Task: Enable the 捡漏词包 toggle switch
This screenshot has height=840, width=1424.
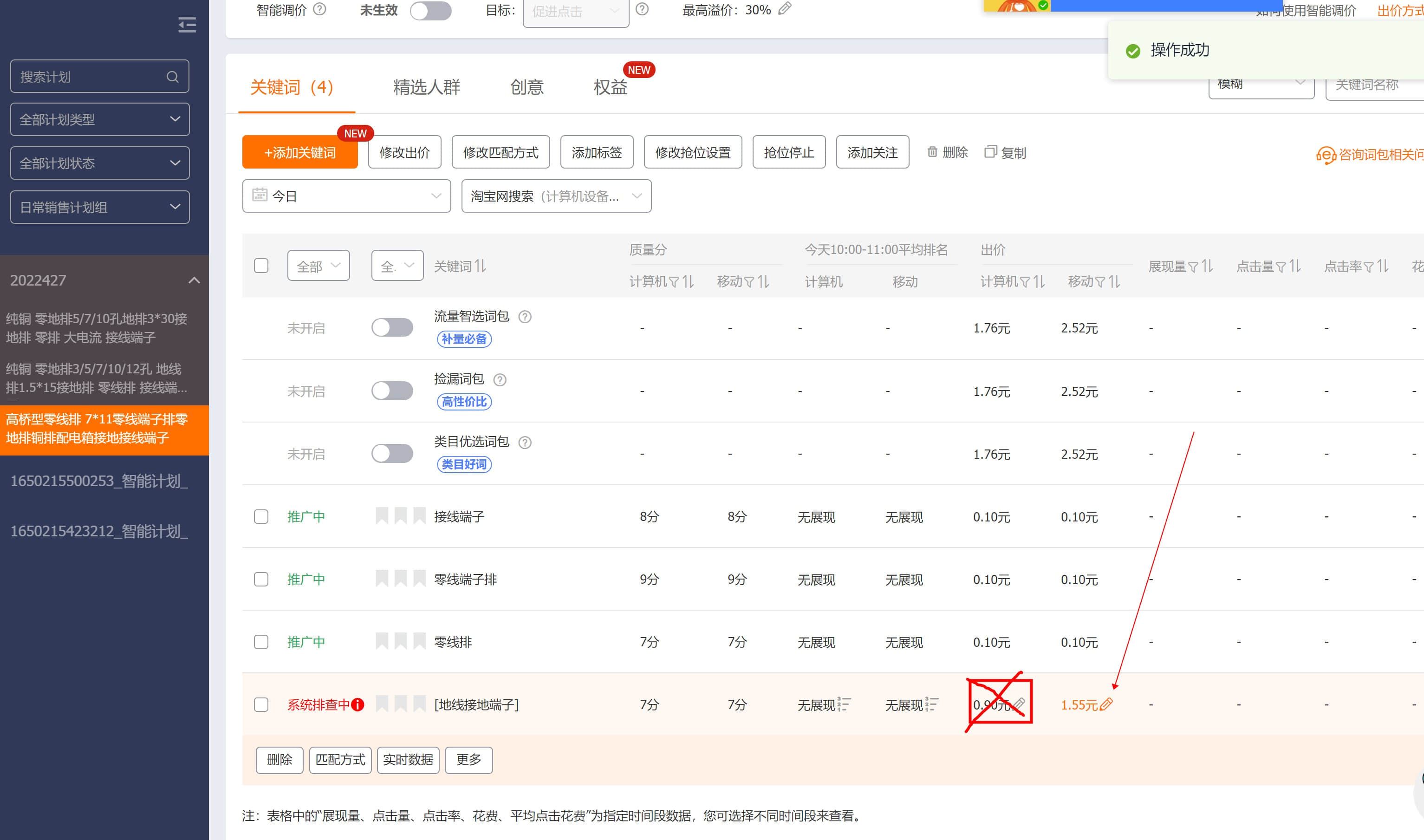Action: [x=392, y=391]
